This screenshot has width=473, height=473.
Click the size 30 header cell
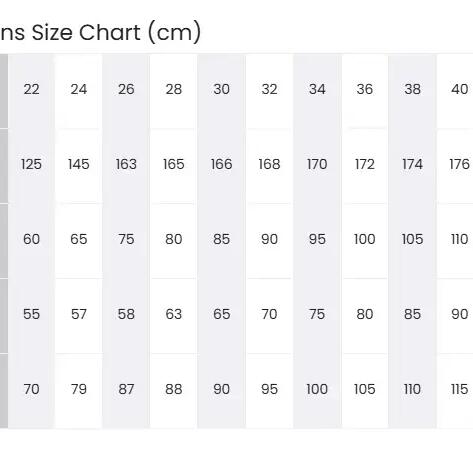point(221,90)
